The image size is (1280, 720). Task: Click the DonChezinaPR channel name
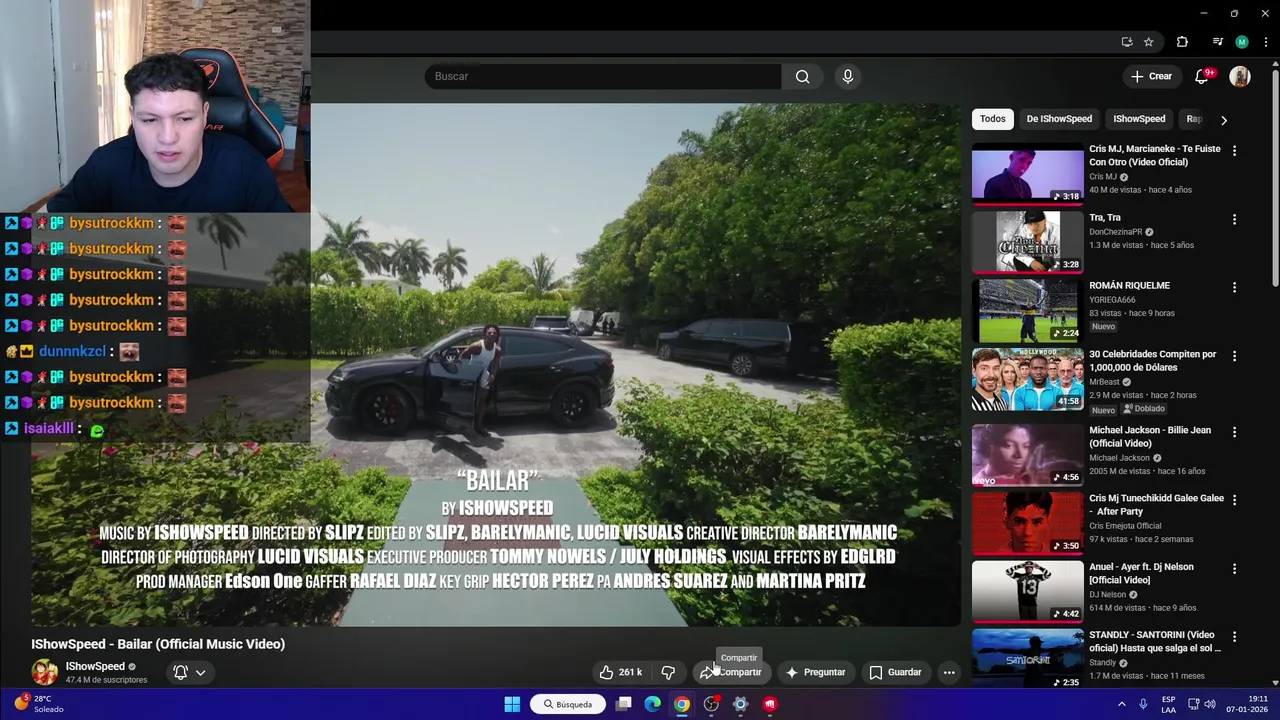[1115, 232]
